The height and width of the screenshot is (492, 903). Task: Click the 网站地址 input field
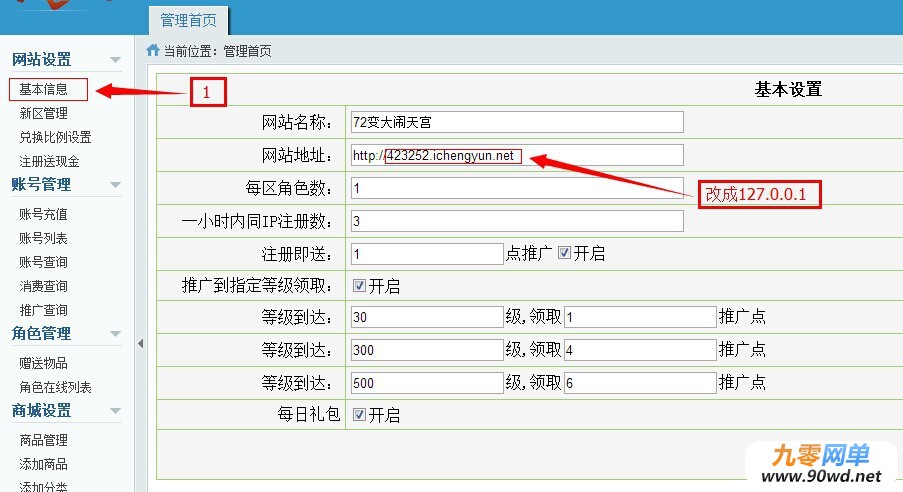point(517,155)
